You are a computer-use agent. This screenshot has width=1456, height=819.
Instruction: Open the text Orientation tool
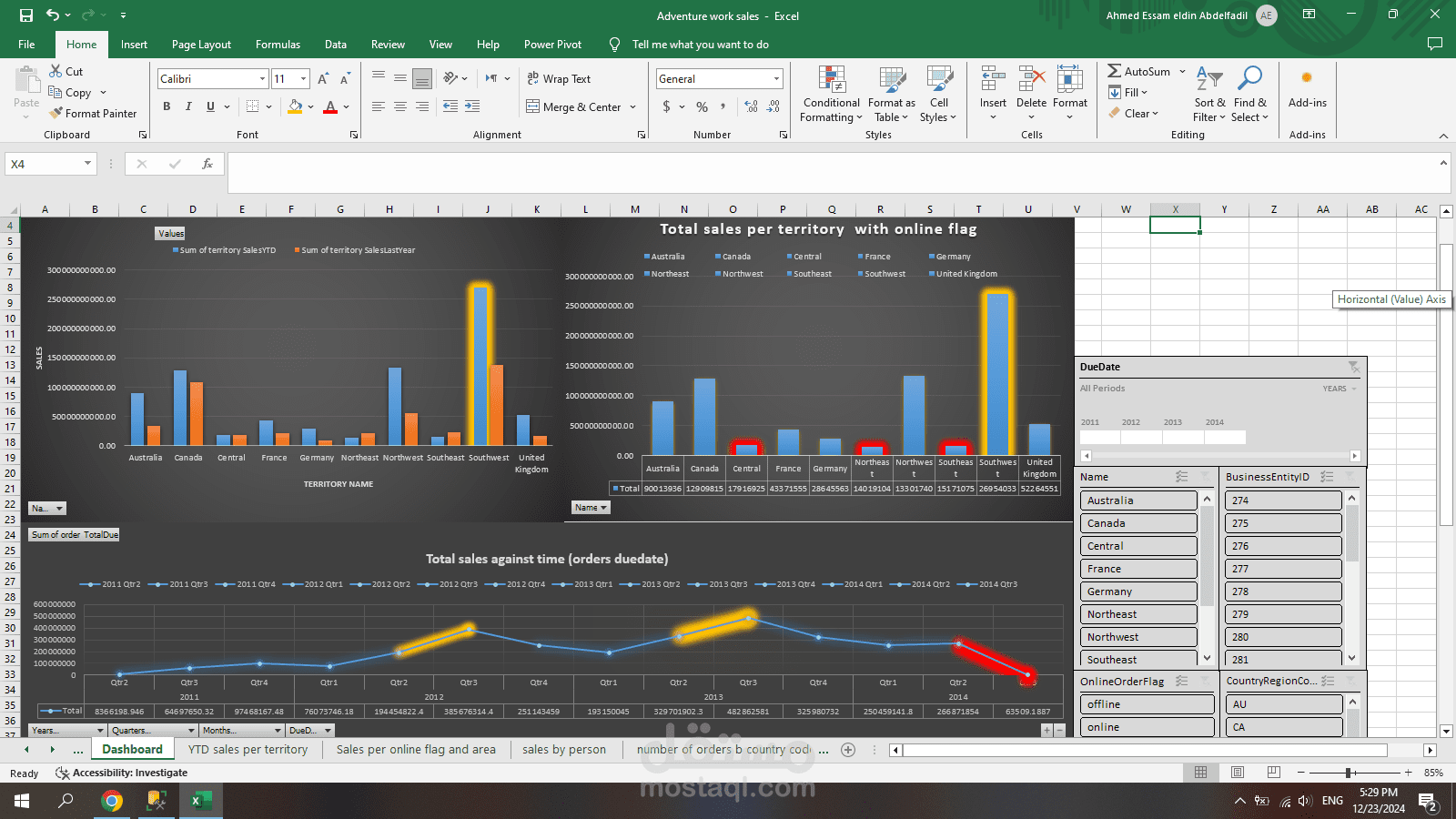450,78
